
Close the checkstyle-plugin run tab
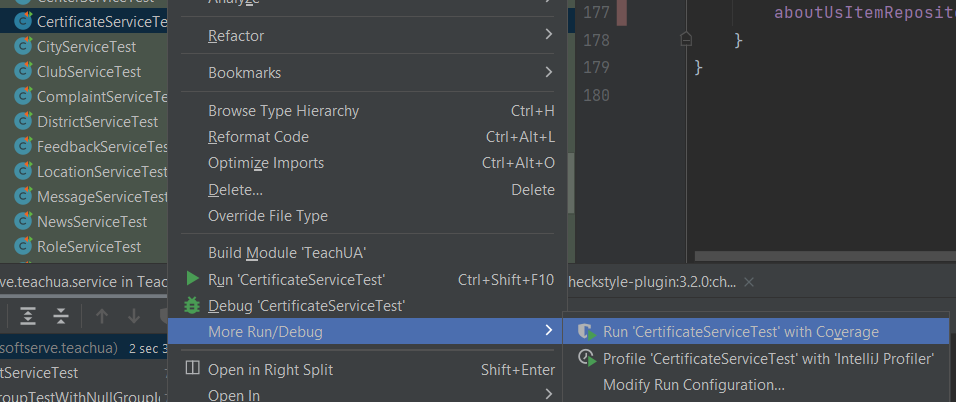point(749,282)
